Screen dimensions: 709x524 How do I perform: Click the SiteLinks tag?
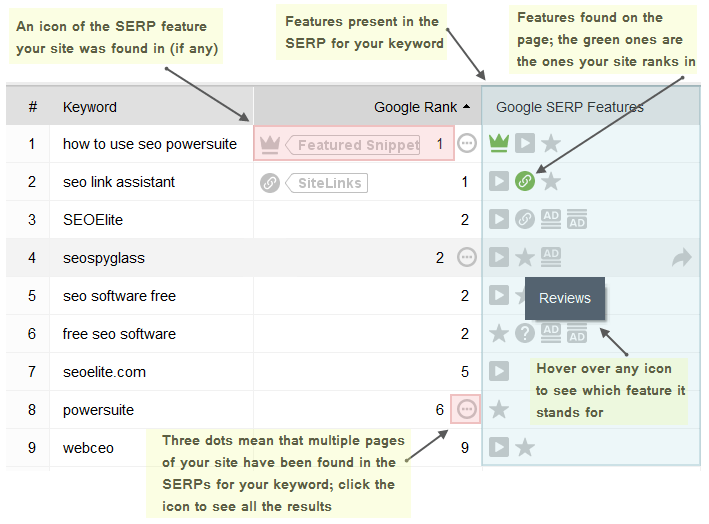327,183
